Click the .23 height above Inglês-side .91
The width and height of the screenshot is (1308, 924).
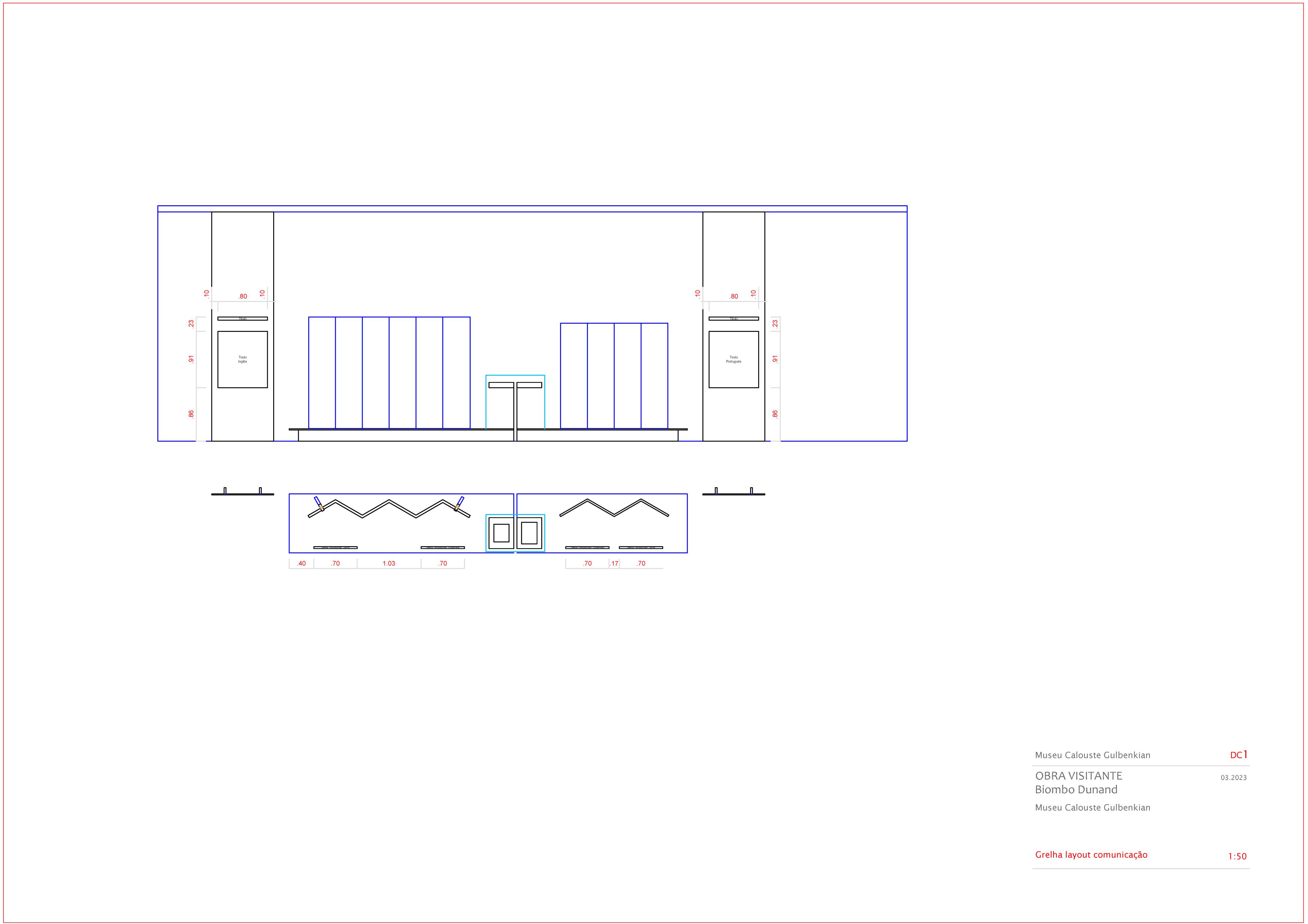(x=191, y=324)
